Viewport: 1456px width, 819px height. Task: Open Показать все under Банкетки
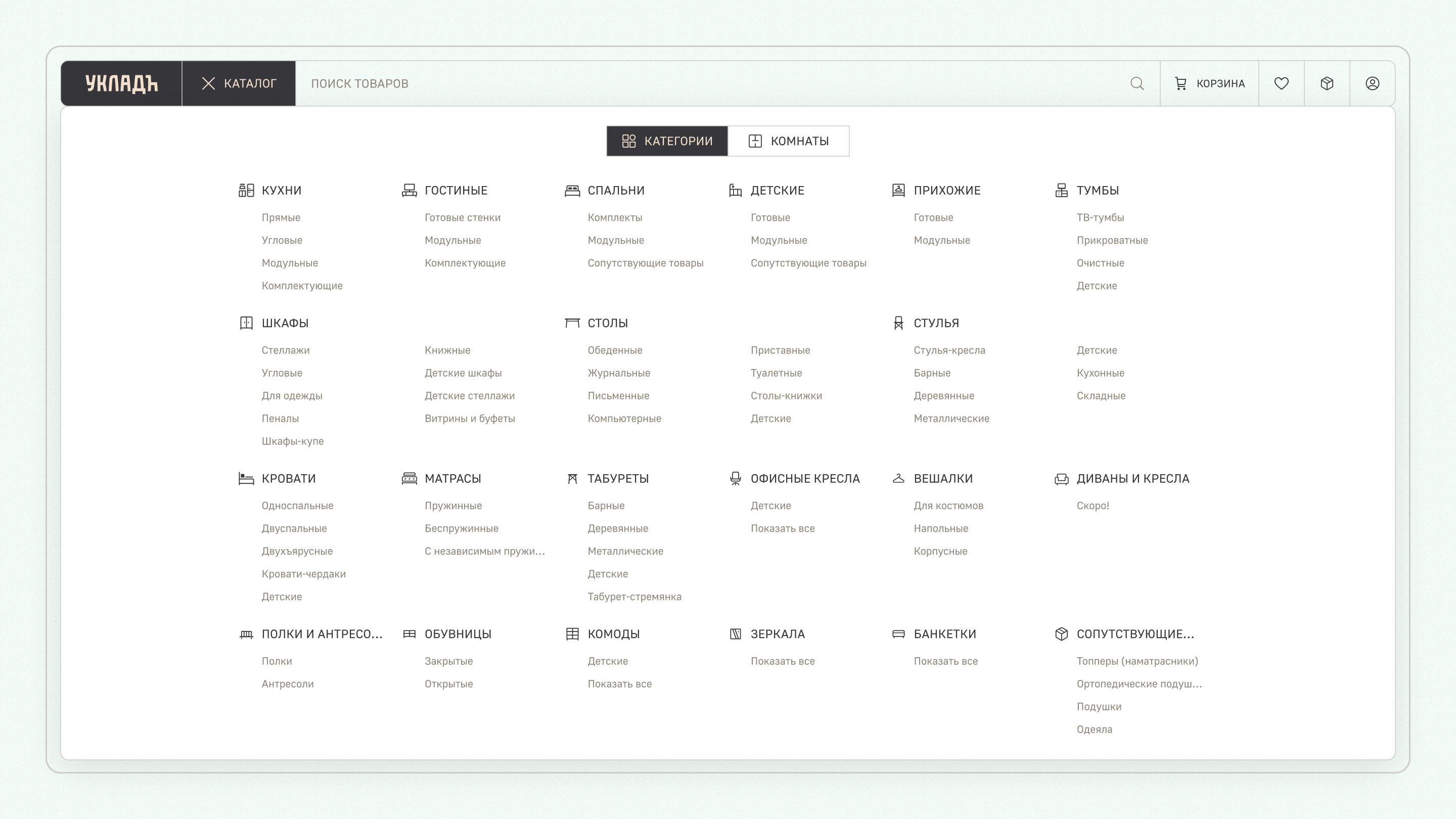945,661
